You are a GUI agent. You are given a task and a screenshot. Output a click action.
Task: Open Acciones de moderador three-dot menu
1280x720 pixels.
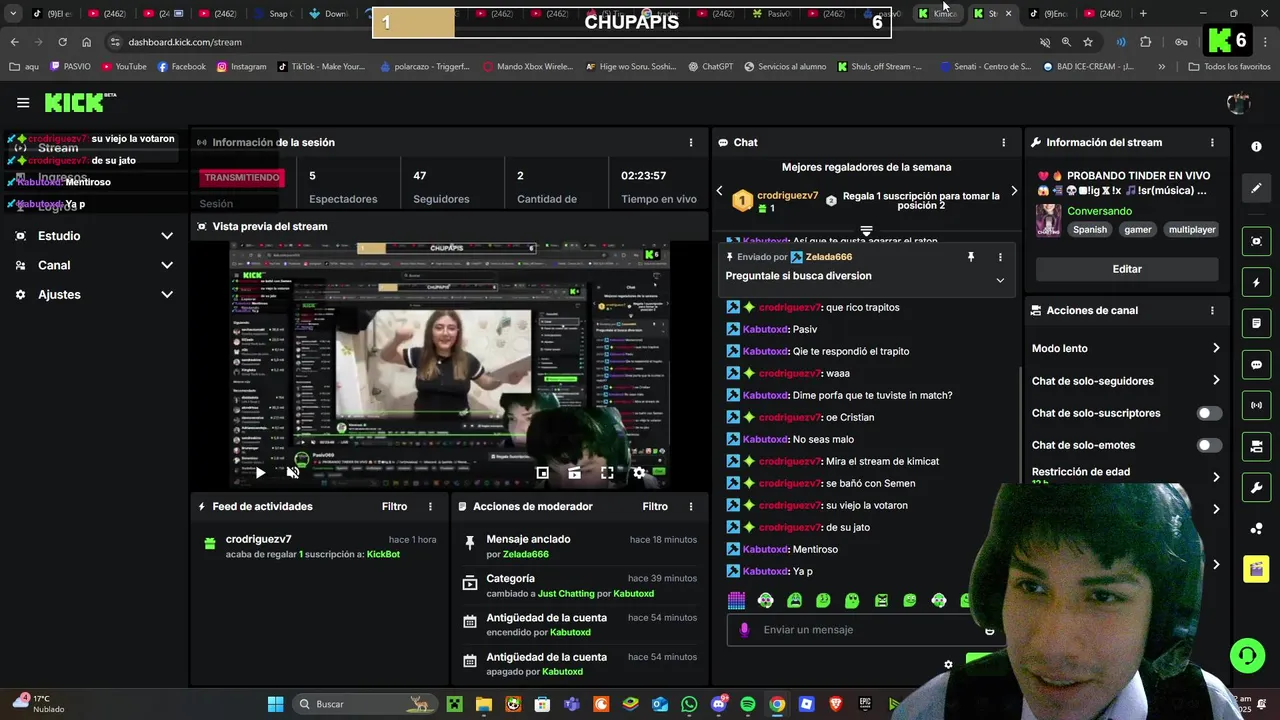[x=690, y=506]
